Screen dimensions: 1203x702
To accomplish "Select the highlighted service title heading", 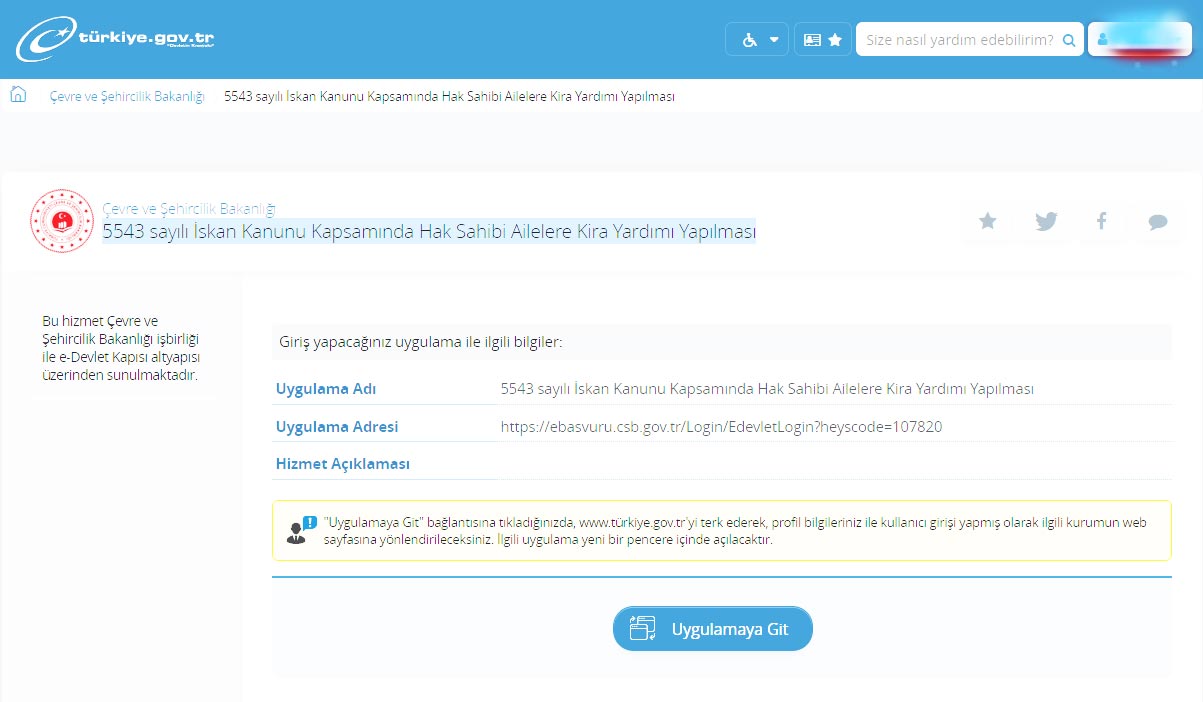I will tap(429, 232).
